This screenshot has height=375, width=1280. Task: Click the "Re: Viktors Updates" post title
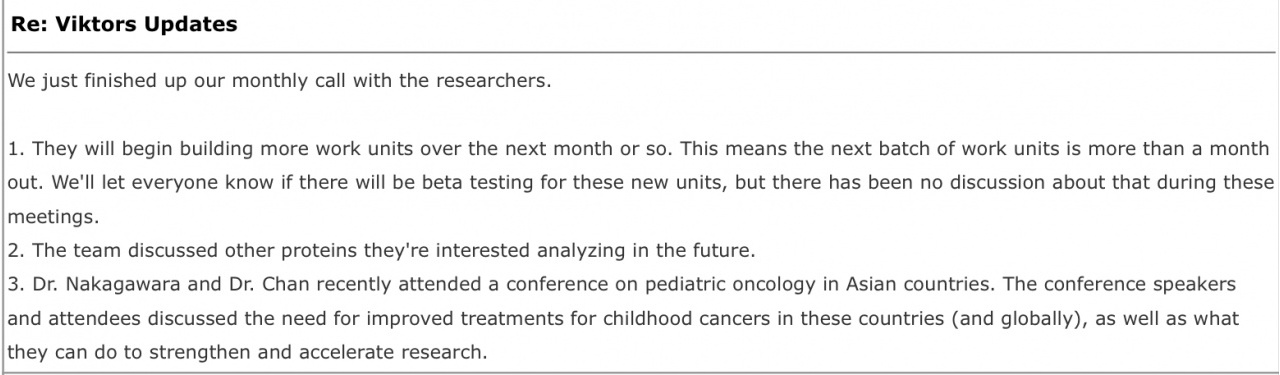pyautogui.click(x=124, y=25)
